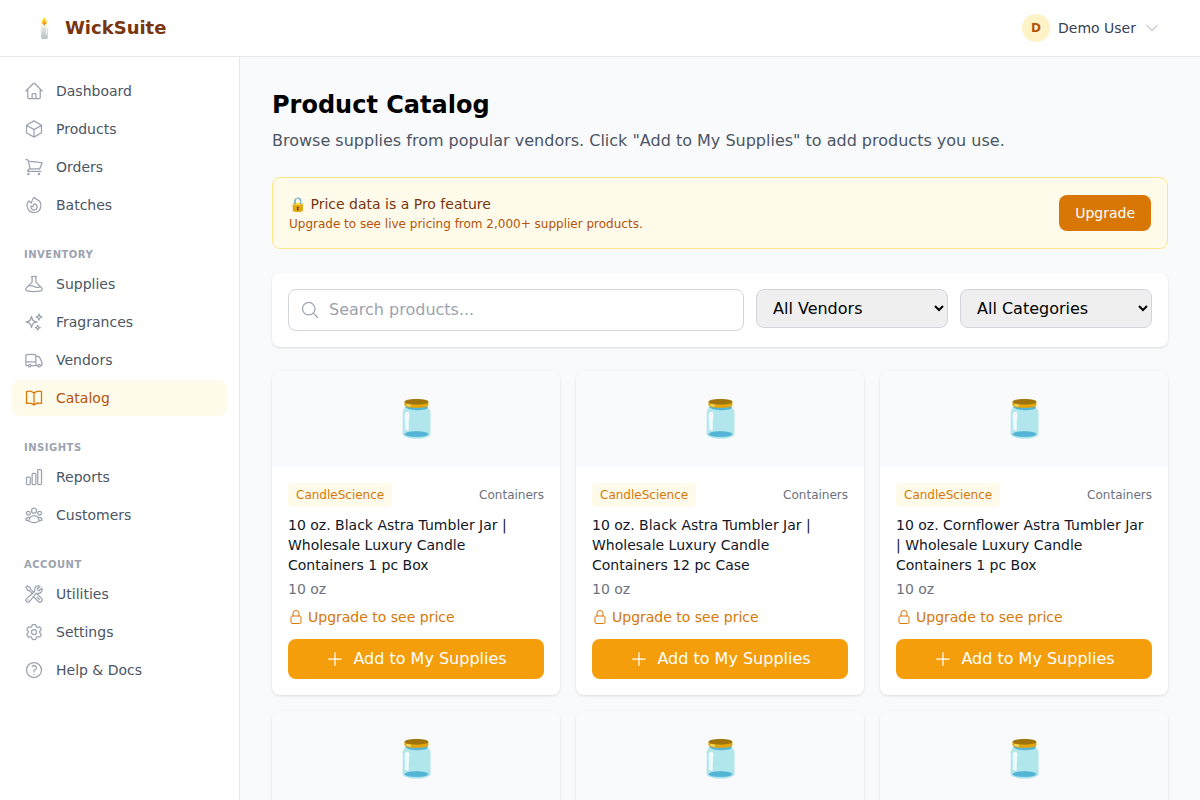Open Fragrances using its flask icon
This screenshot has width=1200, height=800.
(x=34, y=321)
